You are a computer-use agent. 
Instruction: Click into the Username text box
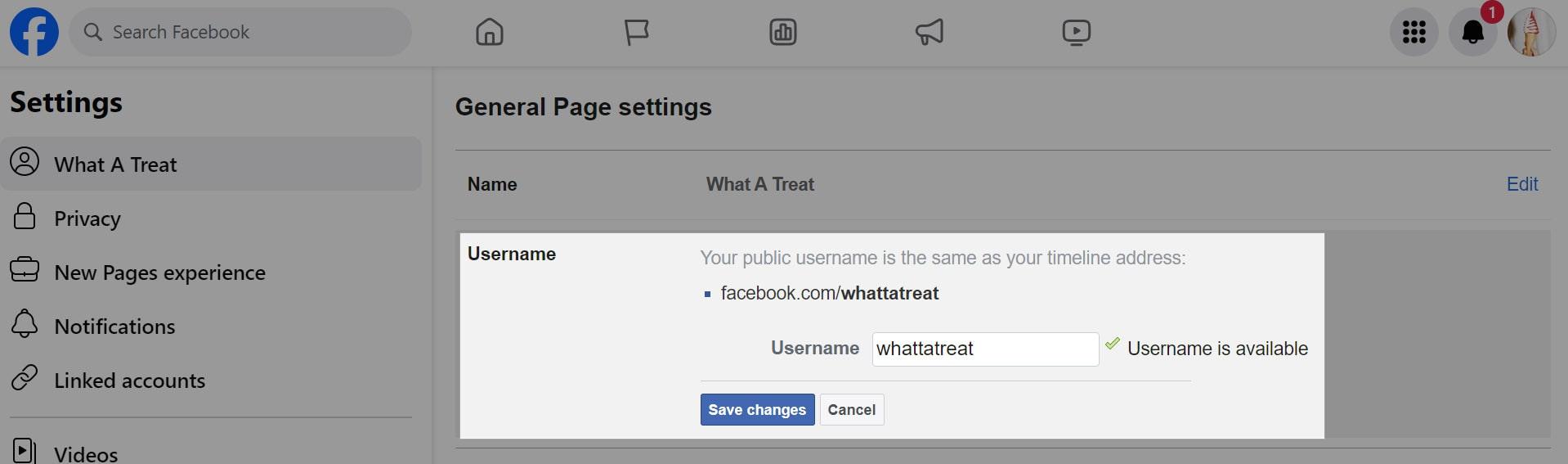(984, 349)
